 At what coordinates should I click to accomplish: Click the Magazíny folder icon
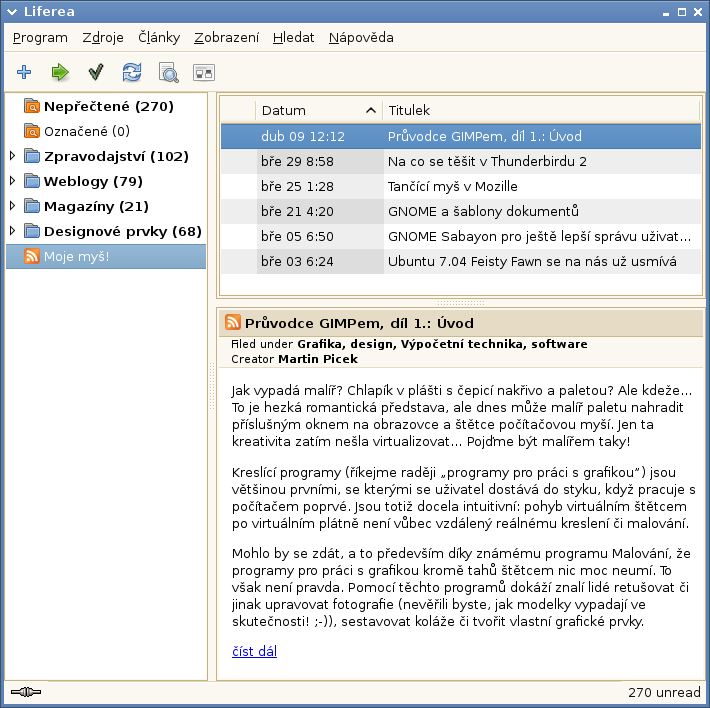pos(32,206)
